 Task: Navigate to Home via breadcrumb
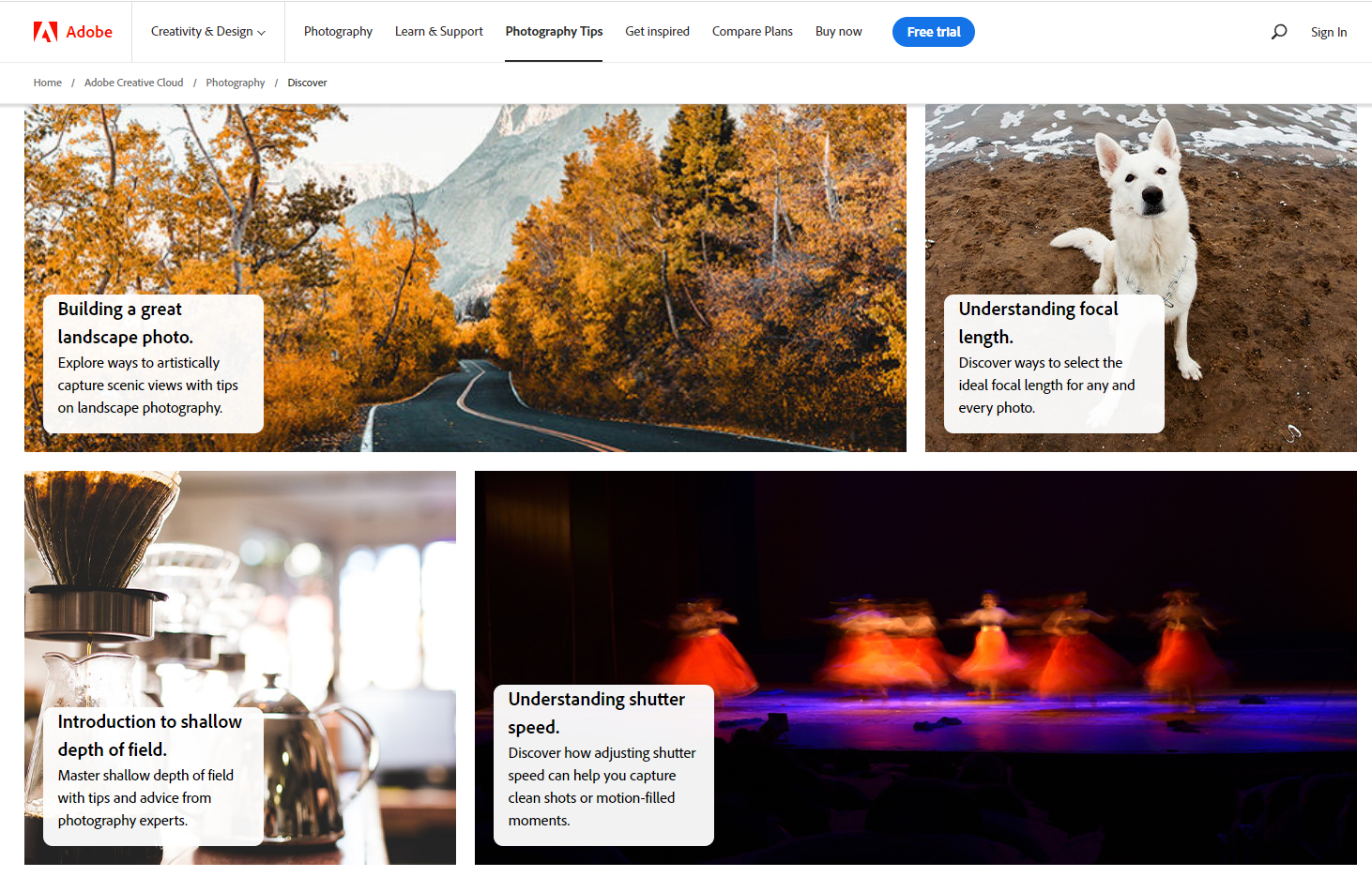(x=47, y=83)
